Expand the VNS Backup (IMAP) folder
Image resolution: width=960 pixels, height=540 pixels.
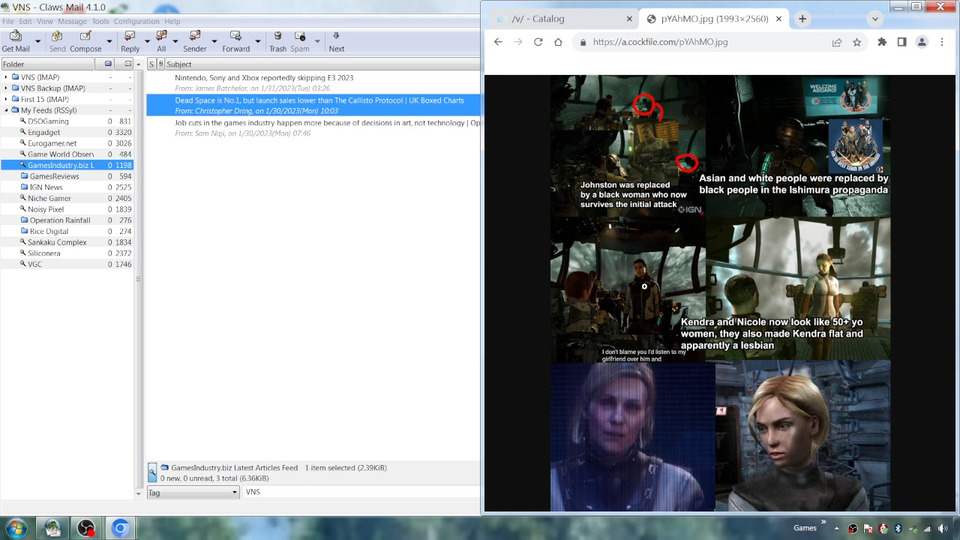[6, 88]
